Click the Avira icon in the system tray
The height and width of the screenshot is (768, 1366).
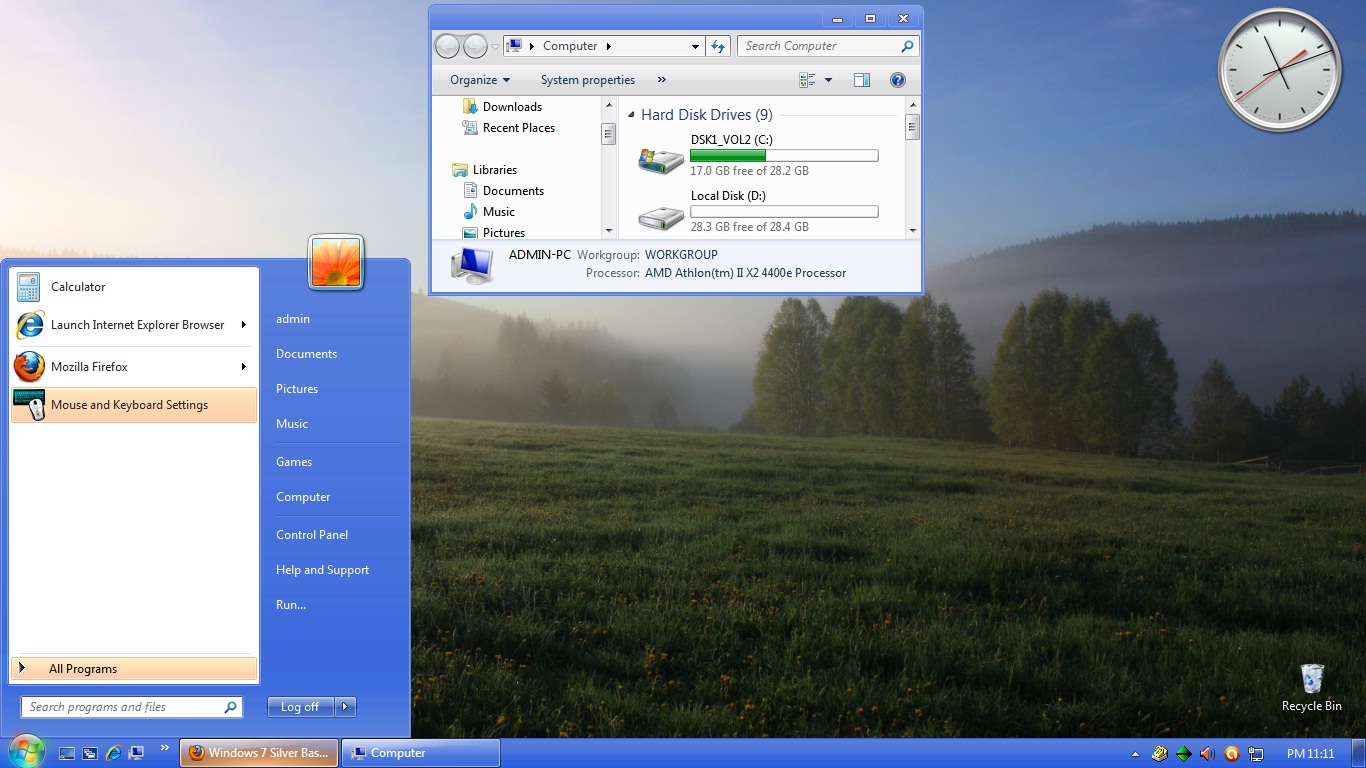[1232, 753]
